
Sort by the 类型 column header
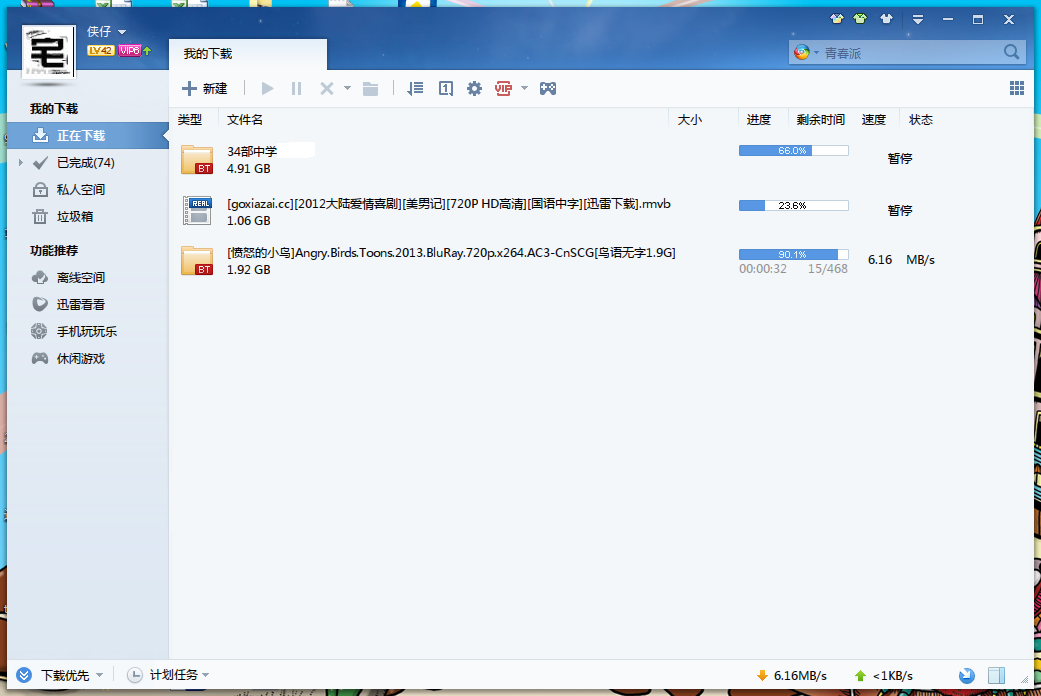point(190,120)
